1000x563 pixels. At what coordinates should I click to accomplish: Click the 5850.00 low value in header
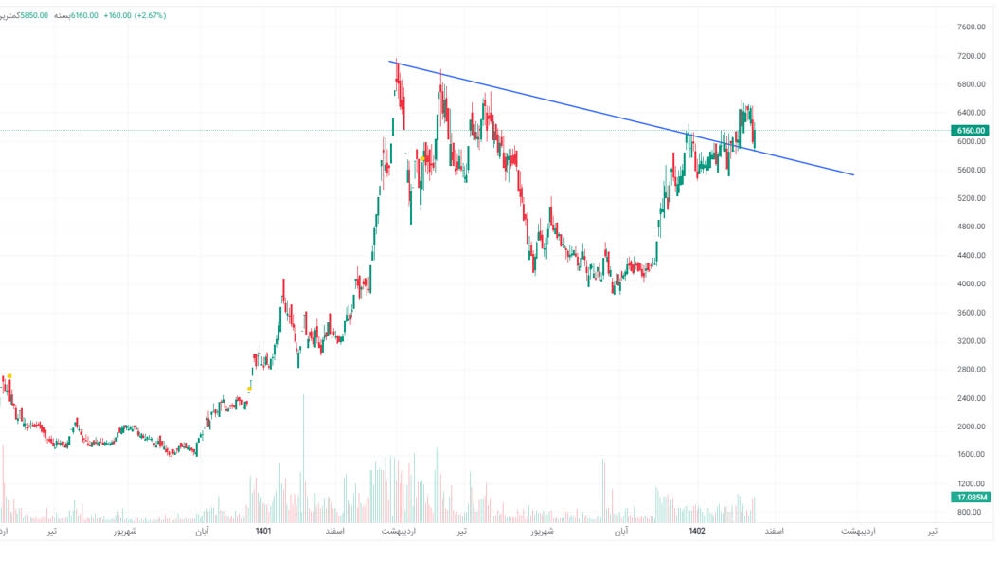34,15
